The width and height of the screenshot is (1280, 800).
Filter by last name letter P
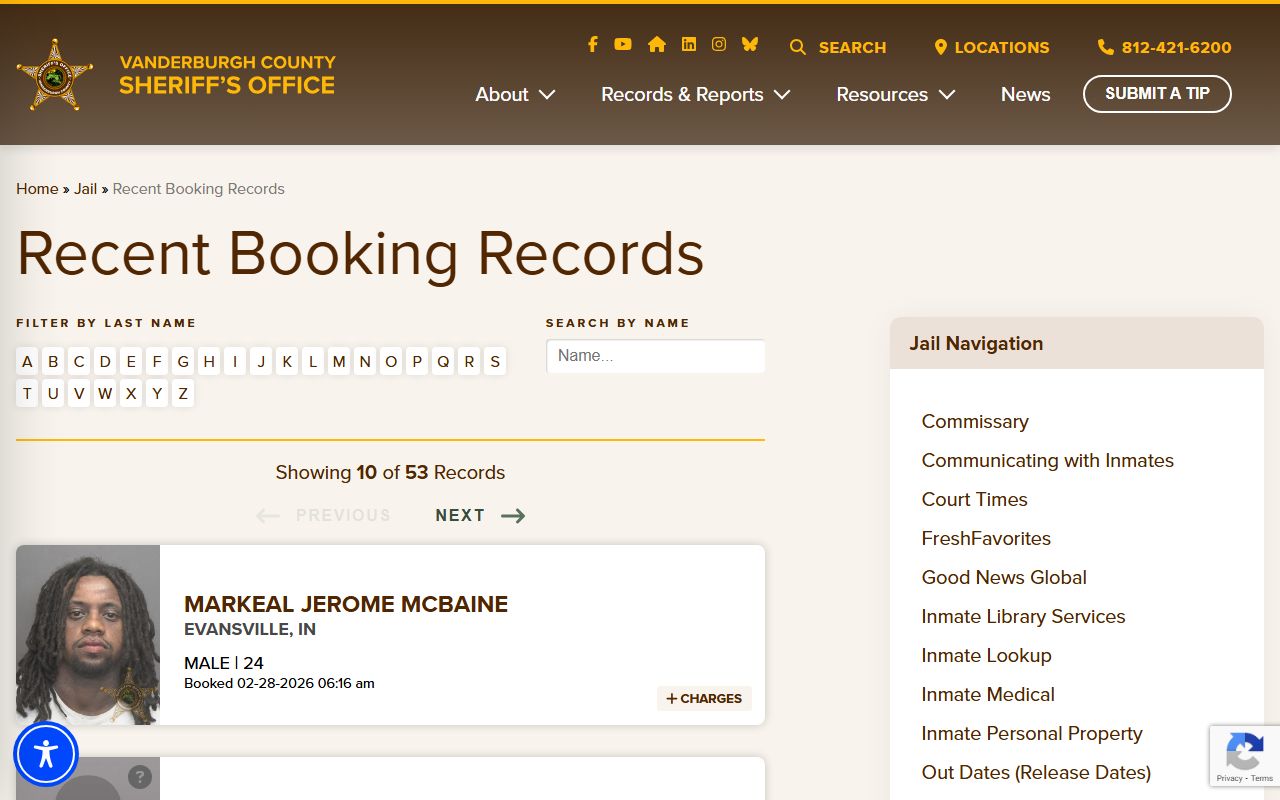[x=417, y=362]
